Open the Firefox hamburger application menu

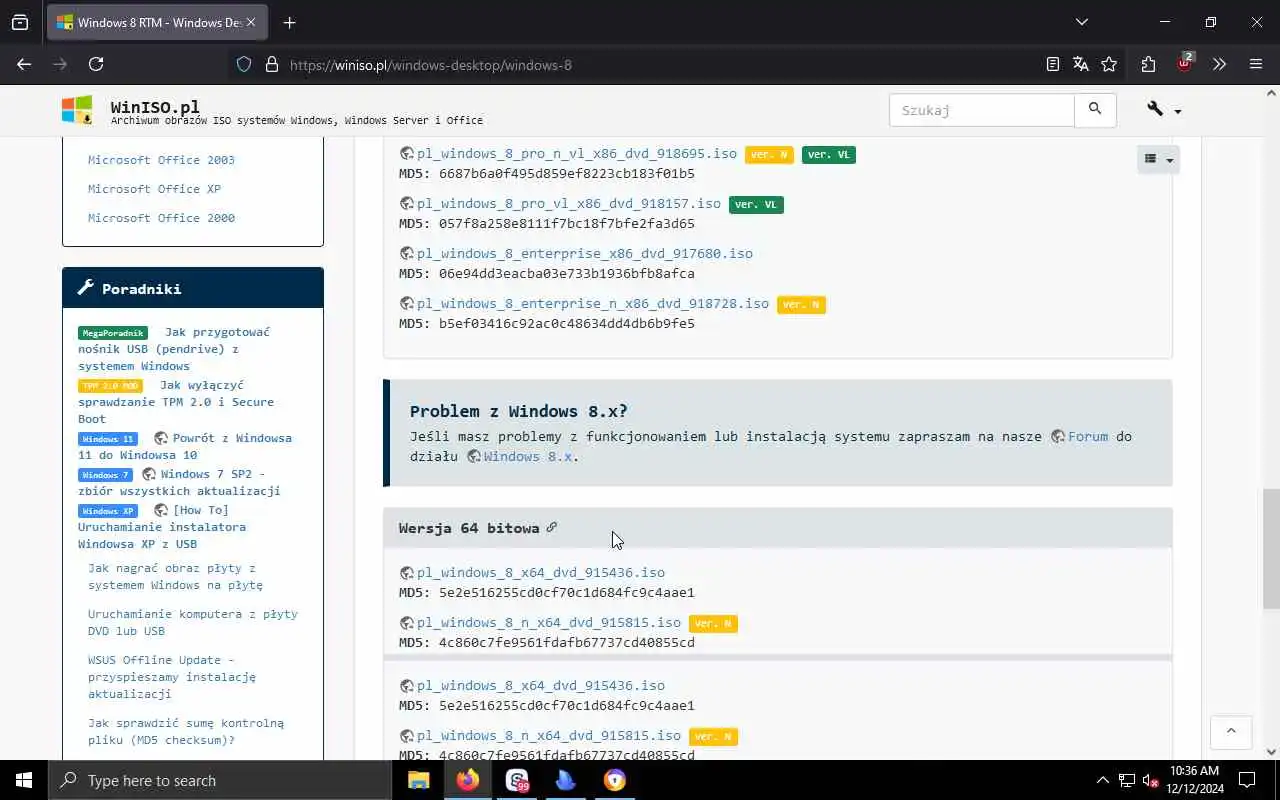click(x=1256, y=64)
